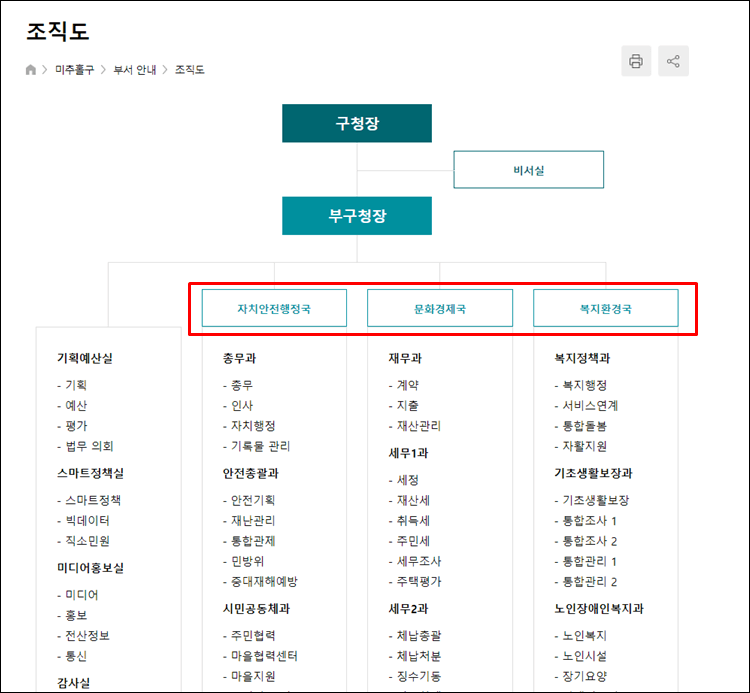Click 중대재해예방 team entry
This screenshot has width=750, height=693.
click(264, 582)
